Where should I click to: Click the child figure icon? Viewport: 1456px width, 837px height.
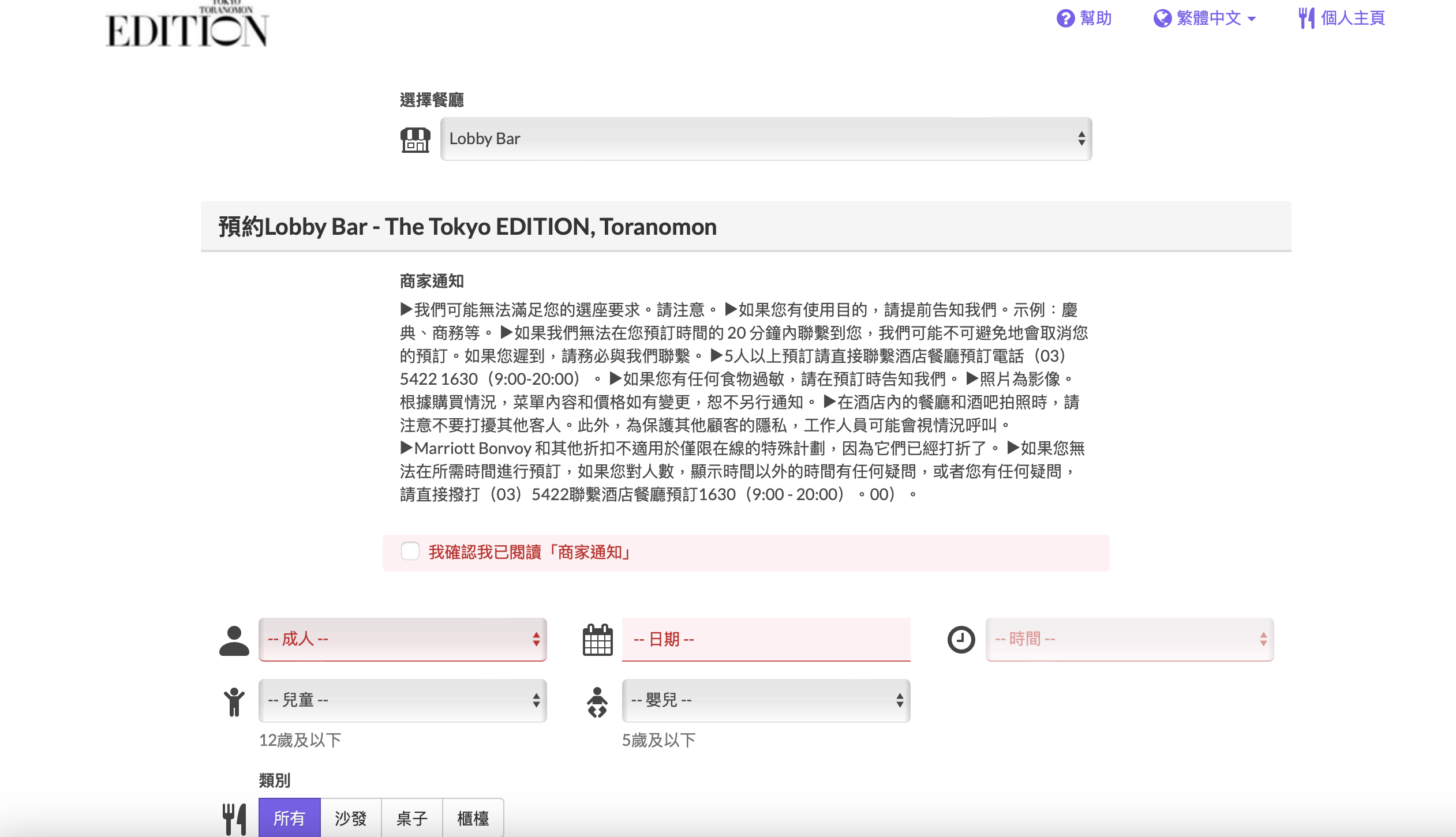click(234, 702)
